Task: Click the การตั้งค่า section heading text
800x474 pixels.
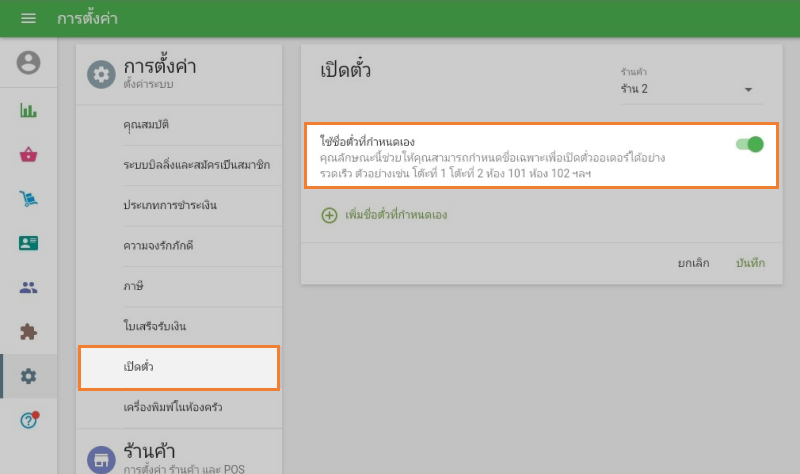Action: (160, 66)
